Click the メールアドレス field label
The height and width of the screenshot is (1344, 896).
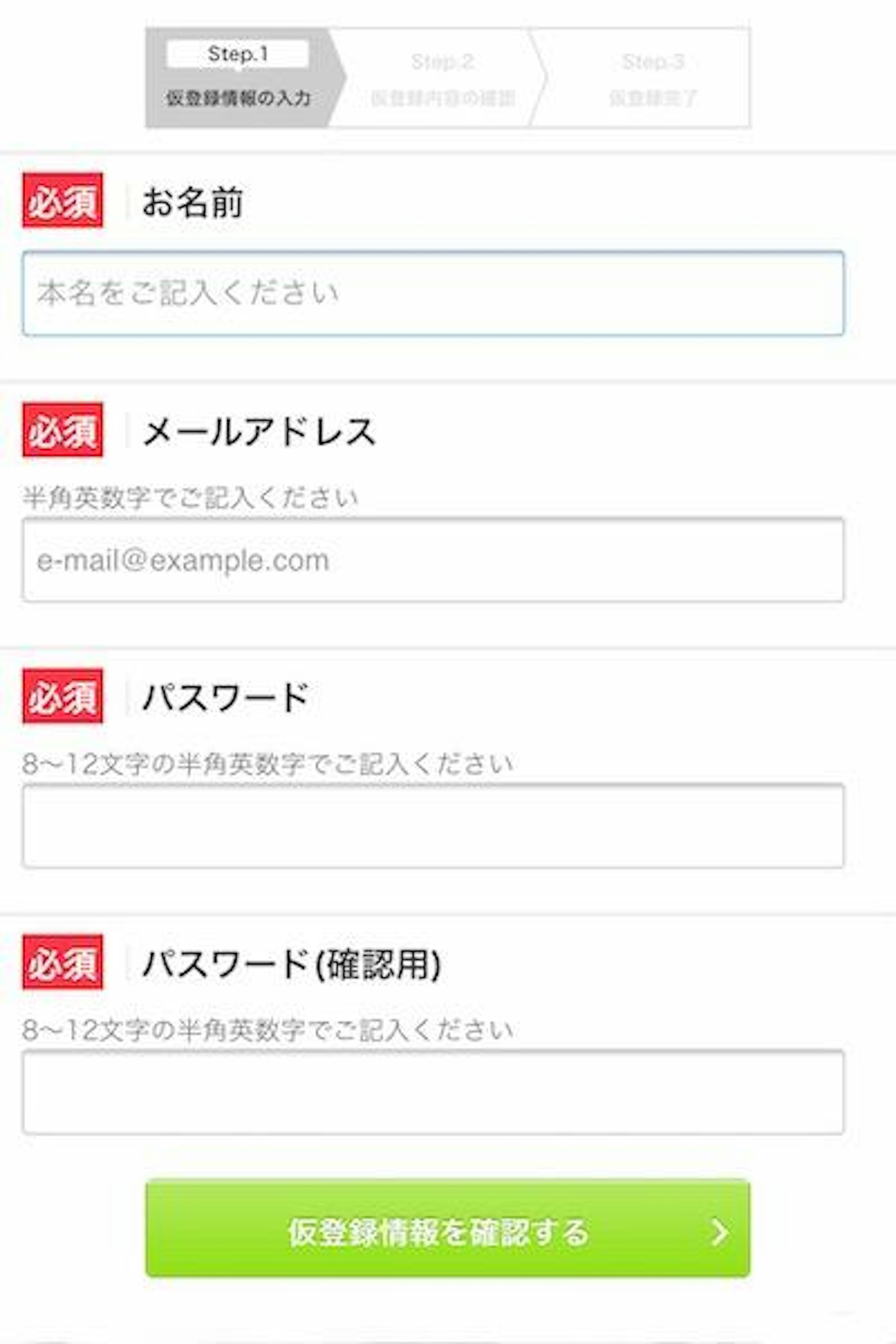[x=259, y=431]
